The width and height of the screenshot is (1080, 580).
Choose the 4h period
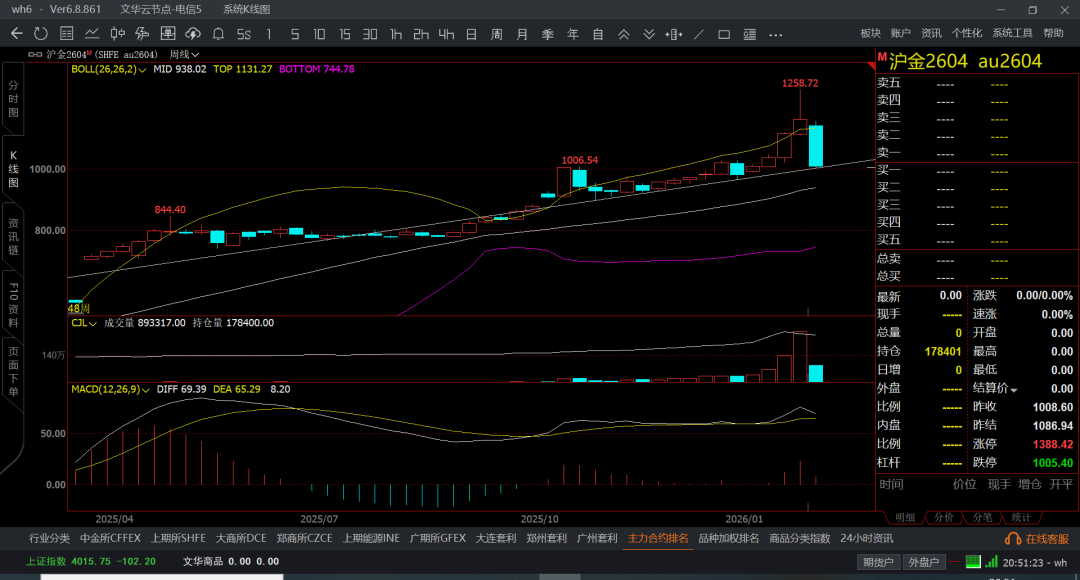pos(446,34)
